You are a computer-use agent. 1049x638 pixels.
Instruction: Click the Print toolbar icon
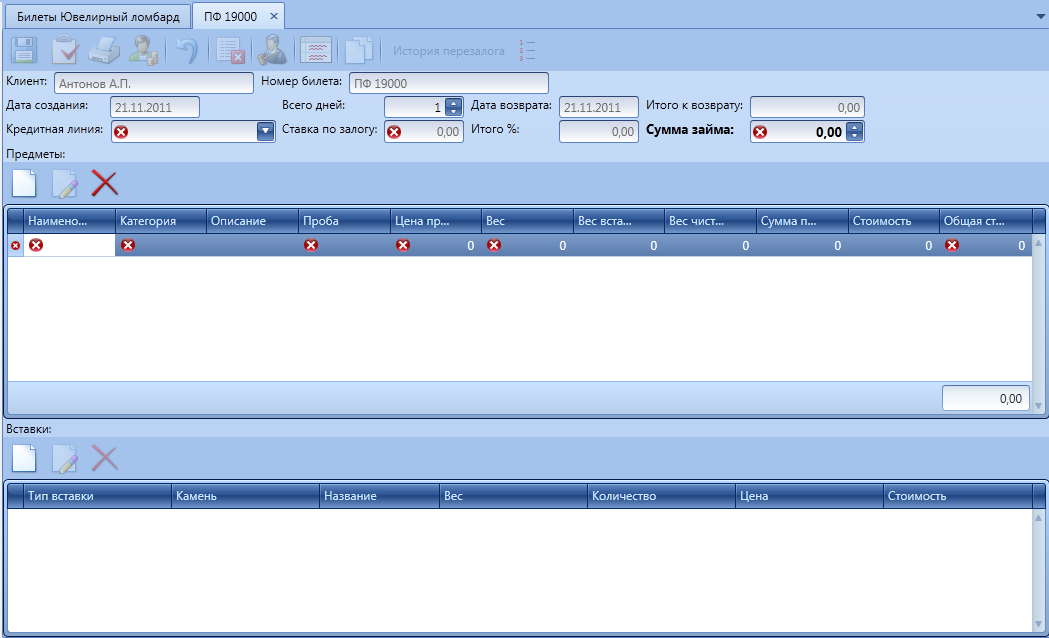point(105,50)
